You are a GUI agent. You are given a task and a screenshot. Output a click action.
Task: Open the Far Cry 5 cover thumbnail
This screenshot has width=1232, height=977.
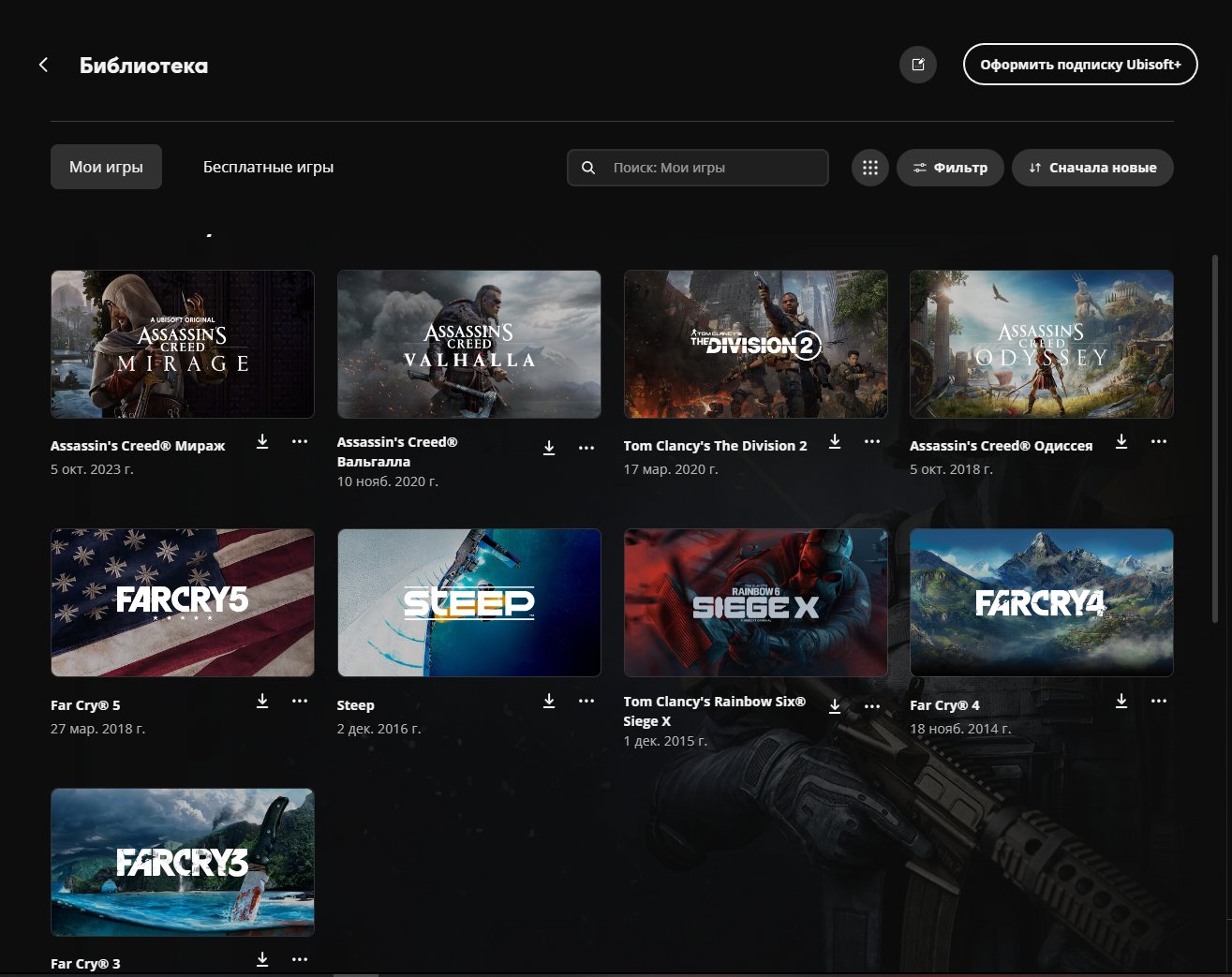tap(183, 603)
